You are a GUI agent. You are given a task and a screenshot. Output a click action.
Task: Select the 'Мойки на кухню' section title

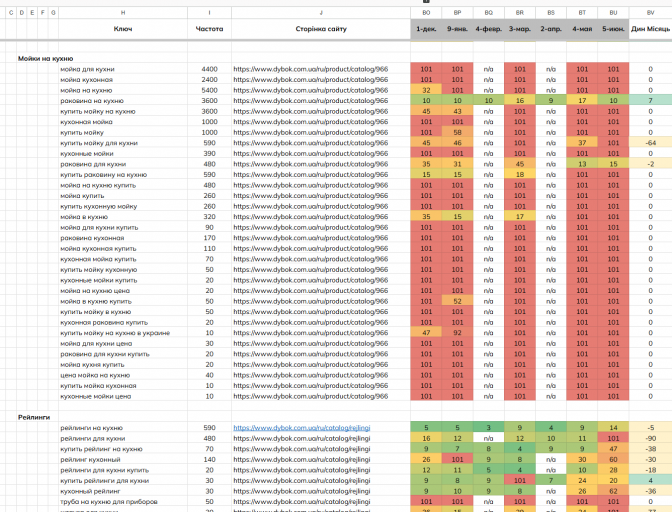tap(45, 58)
